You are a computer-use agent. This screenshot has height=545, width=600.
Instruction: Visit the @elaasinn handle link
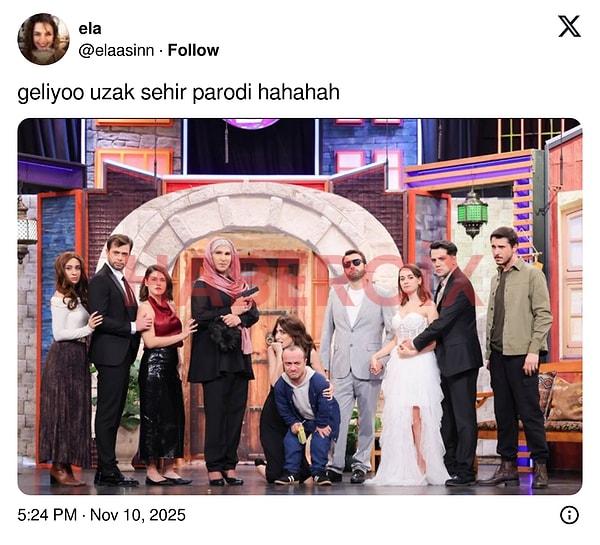116,50
